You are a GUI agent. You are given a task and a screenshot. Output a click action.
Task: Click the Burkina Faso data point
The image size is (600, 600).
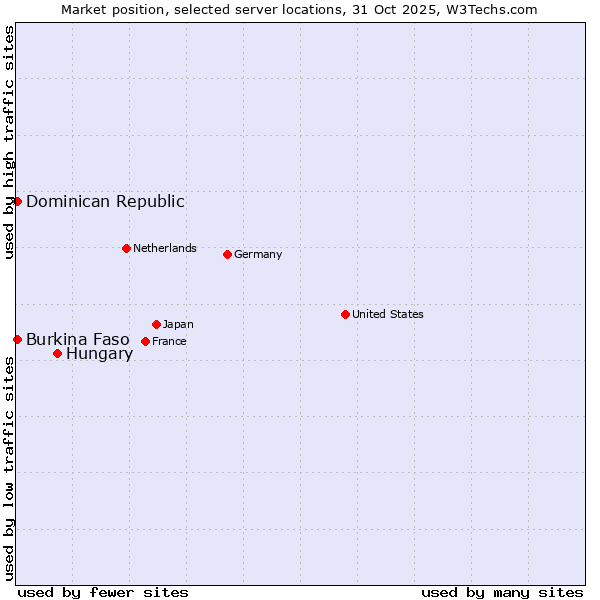tap(17, 339)
